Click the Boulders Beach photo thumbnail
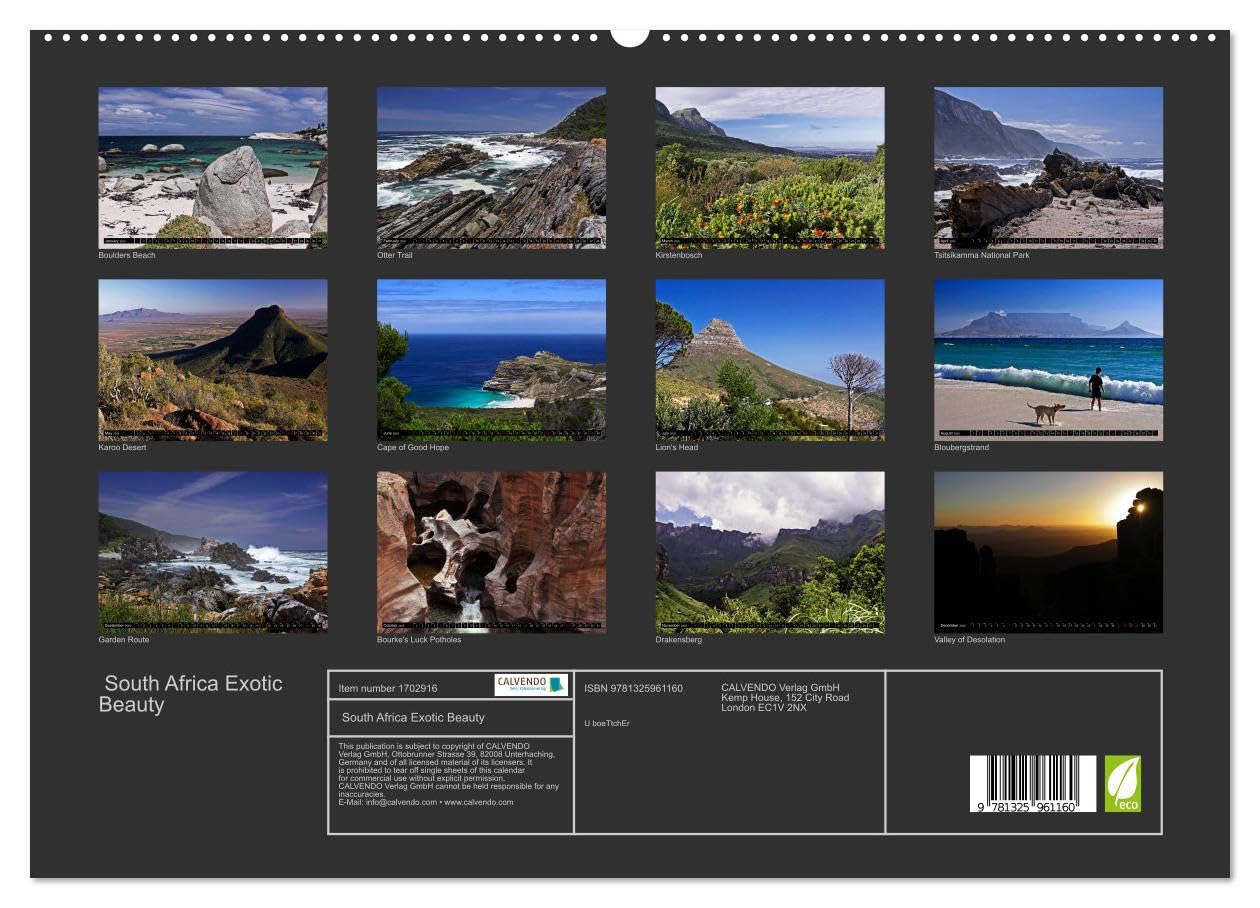 [212, 167]
